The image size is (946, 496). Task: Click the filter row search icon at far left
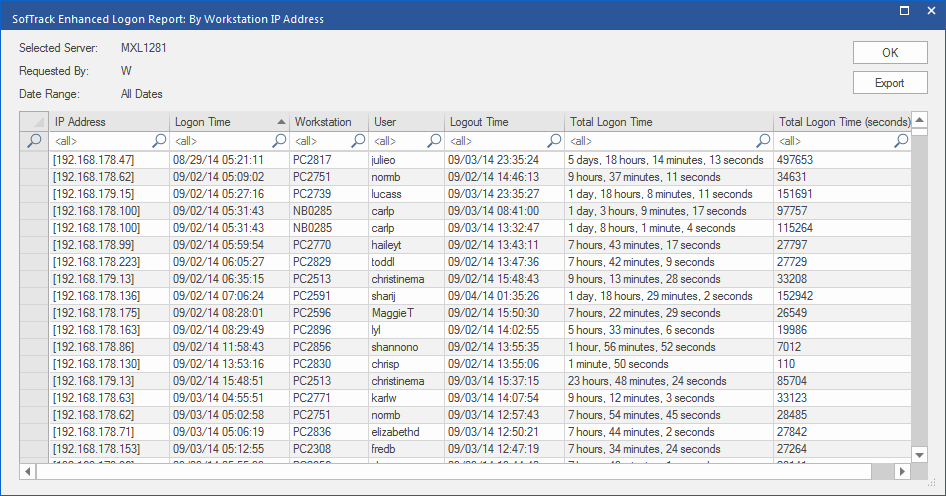pos(34,141)
